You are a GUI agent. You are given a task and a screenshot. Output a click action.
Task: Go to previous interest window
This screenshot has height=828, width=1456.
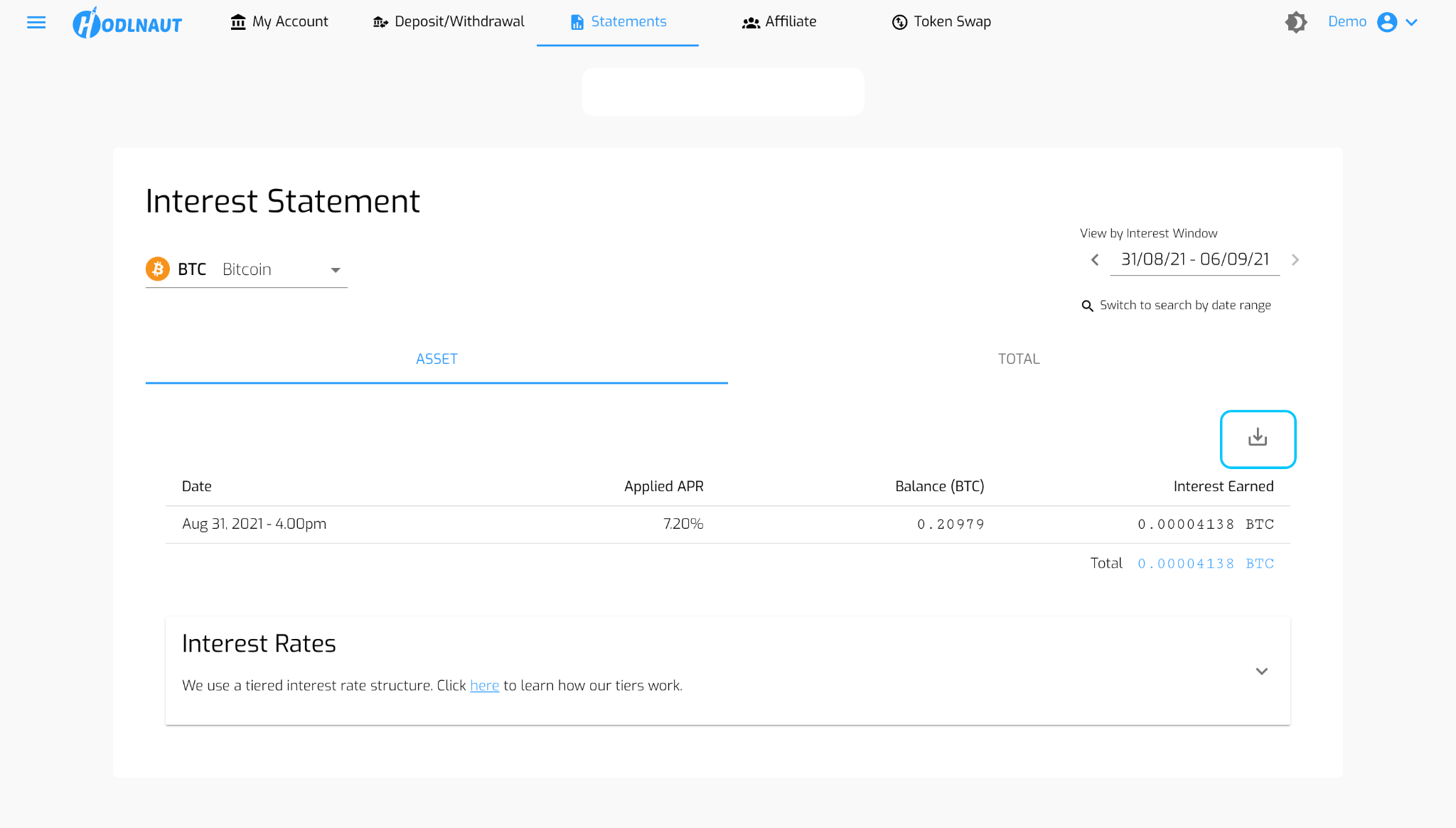(1095, 260)
